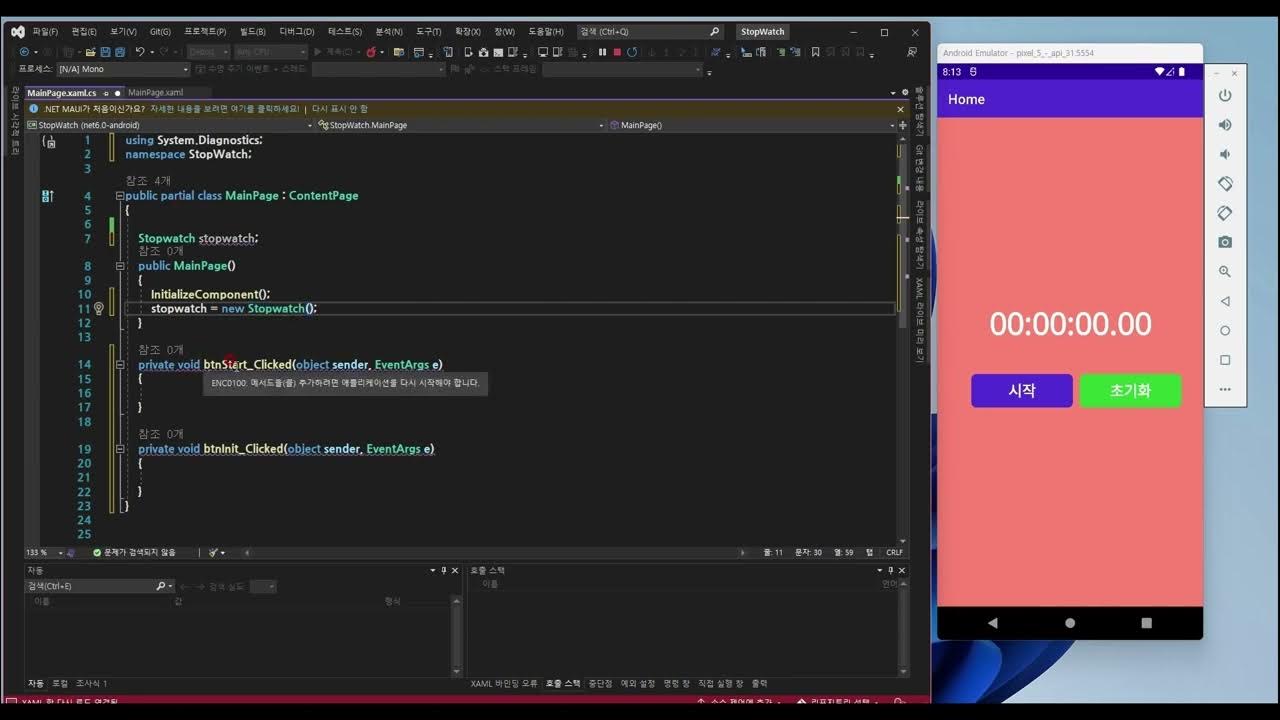Switch to the MainPage.xaml tab

click(156, 93)
